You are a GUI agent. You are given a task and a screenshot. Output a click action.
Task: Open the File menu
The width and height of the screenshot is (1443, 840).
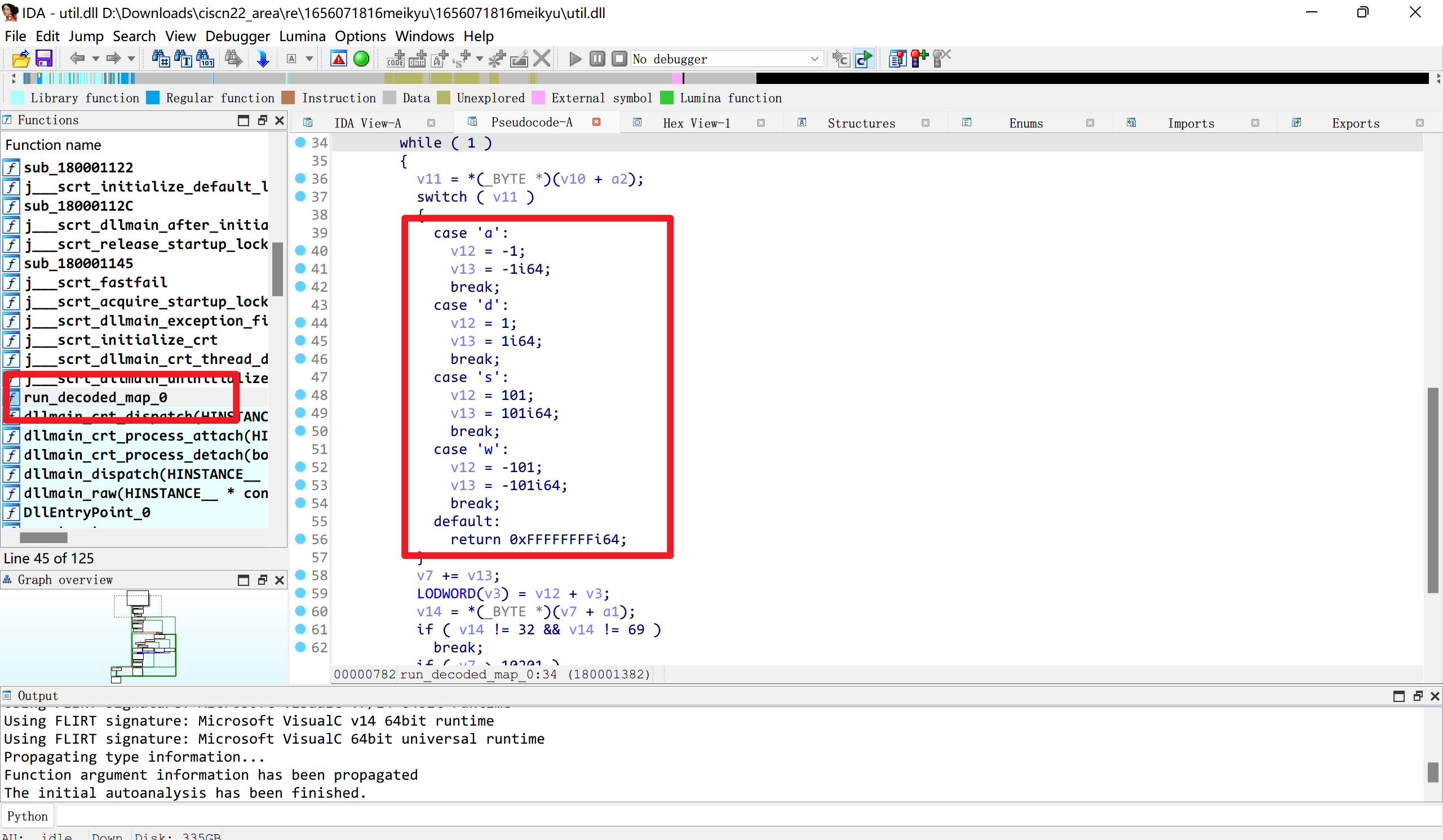click(15, 36)
